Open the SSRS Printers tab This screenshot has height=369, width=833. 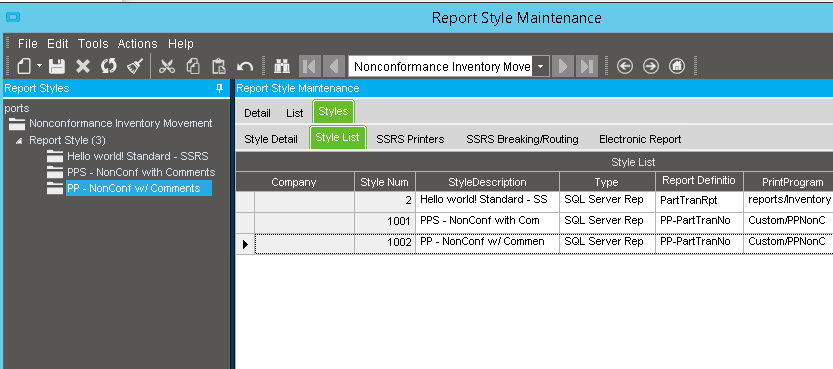[410, 139]
